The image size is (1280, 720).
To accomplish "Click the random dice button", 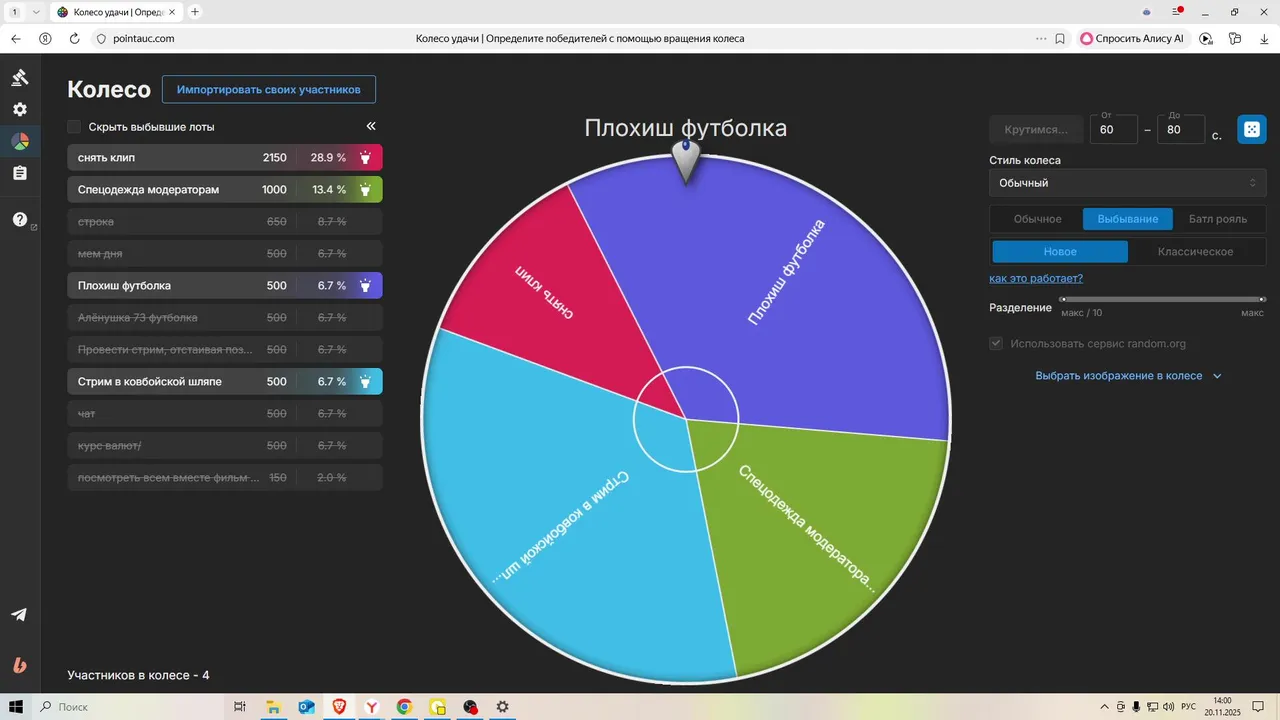I will 1252,130.
